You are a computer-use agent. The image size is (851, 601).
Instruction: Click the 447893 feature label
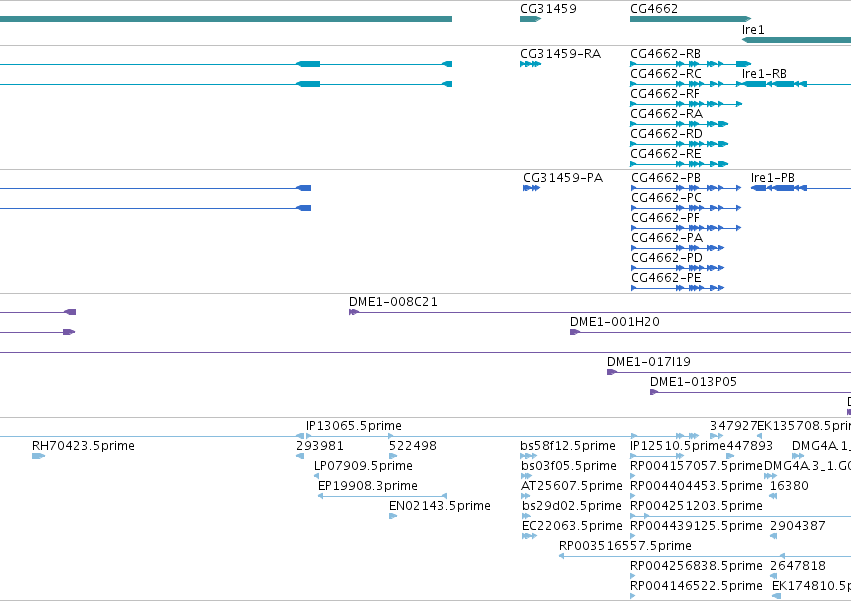[x=750, y=446]
